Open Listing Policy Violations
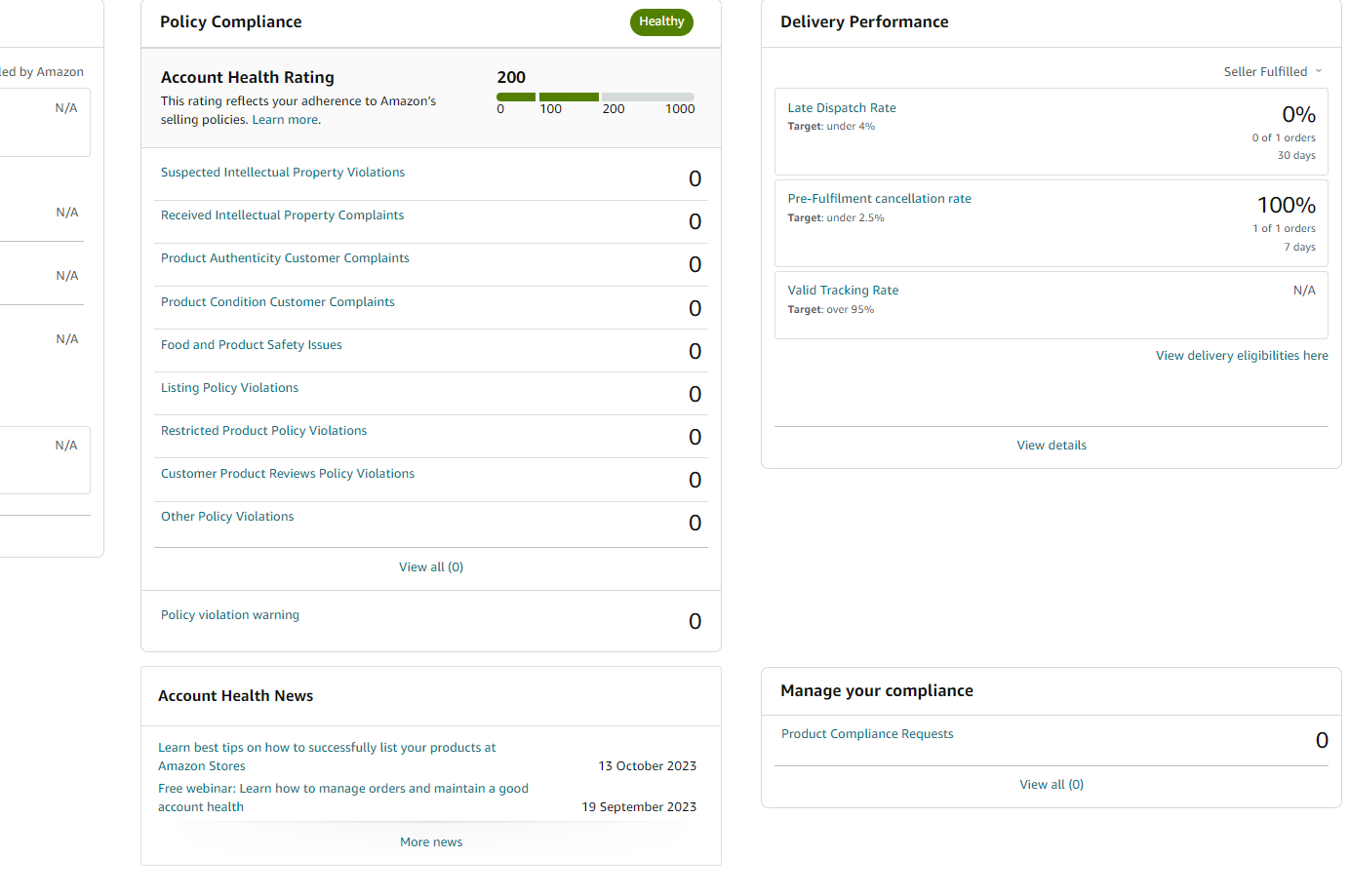1350x896 pixels. point(229,388)
